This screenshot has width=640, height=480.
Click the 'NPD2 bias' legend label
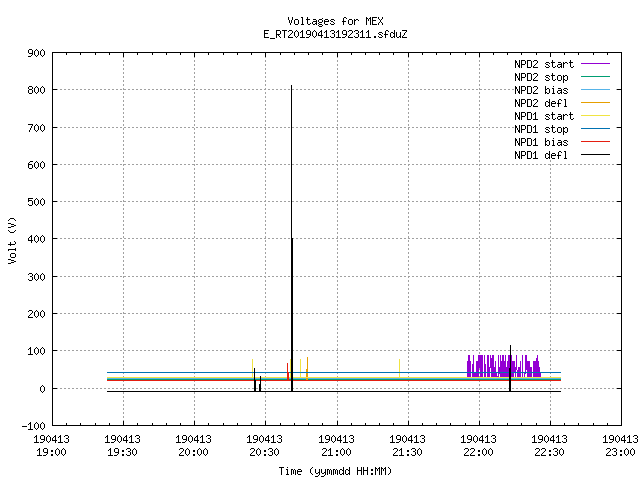[541, 90]
